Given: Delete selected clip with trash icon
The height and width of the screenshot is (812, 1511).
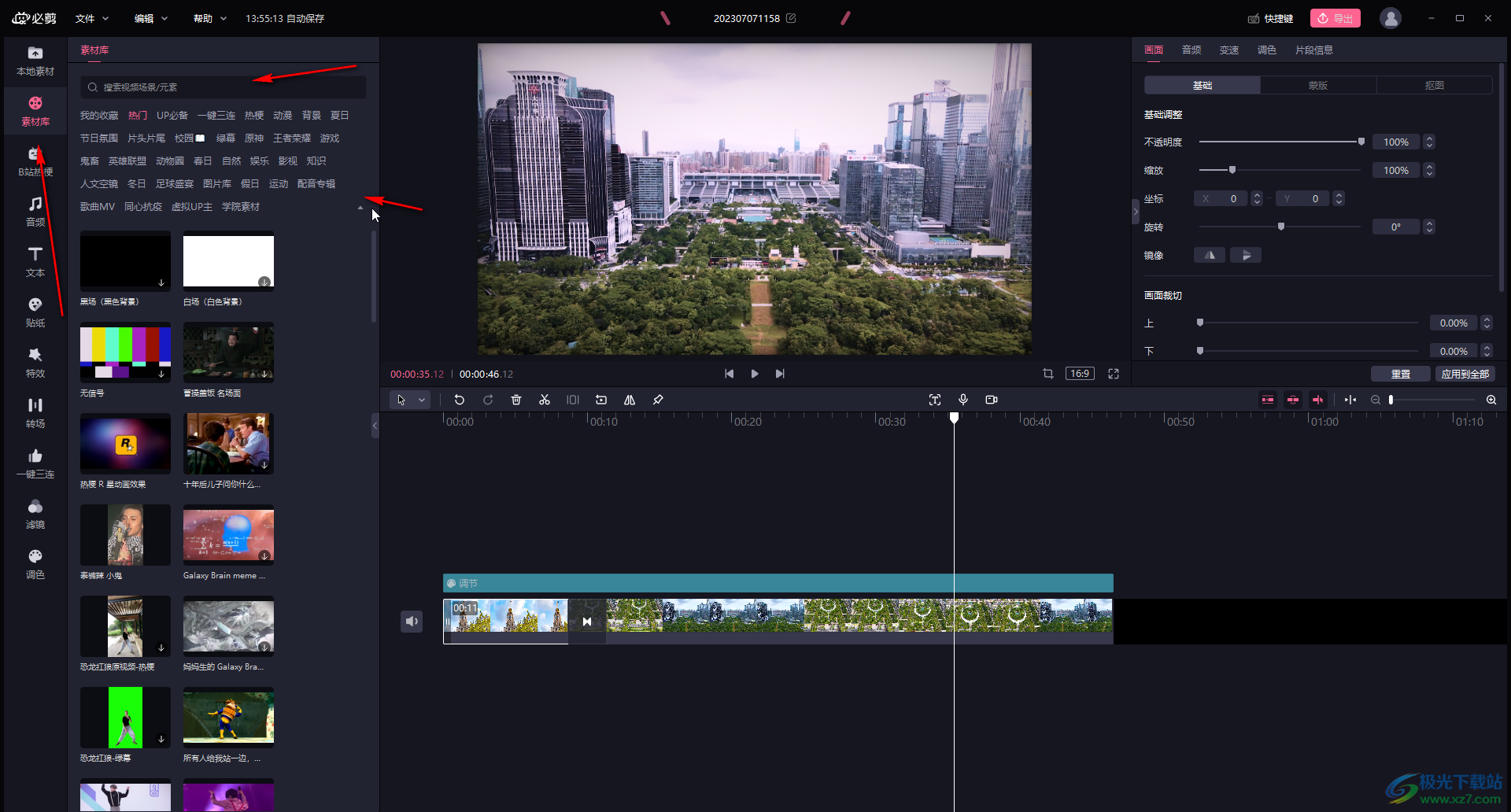Looking at the screenshot, I should pyautogui.click(x=516, y=400).
